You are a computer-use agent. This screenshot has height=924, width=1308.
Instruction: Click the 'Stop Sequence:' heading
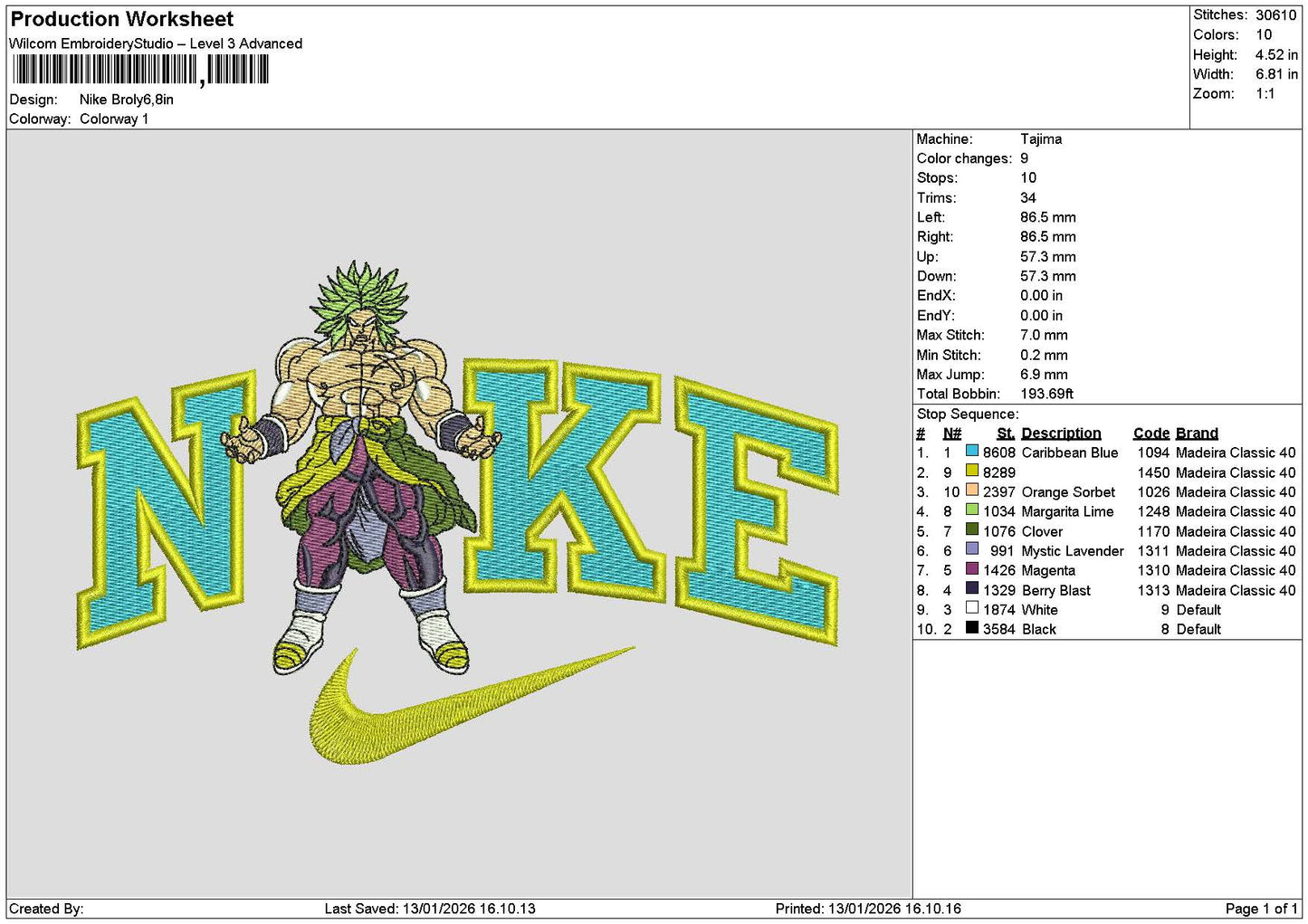pos(968,414)
